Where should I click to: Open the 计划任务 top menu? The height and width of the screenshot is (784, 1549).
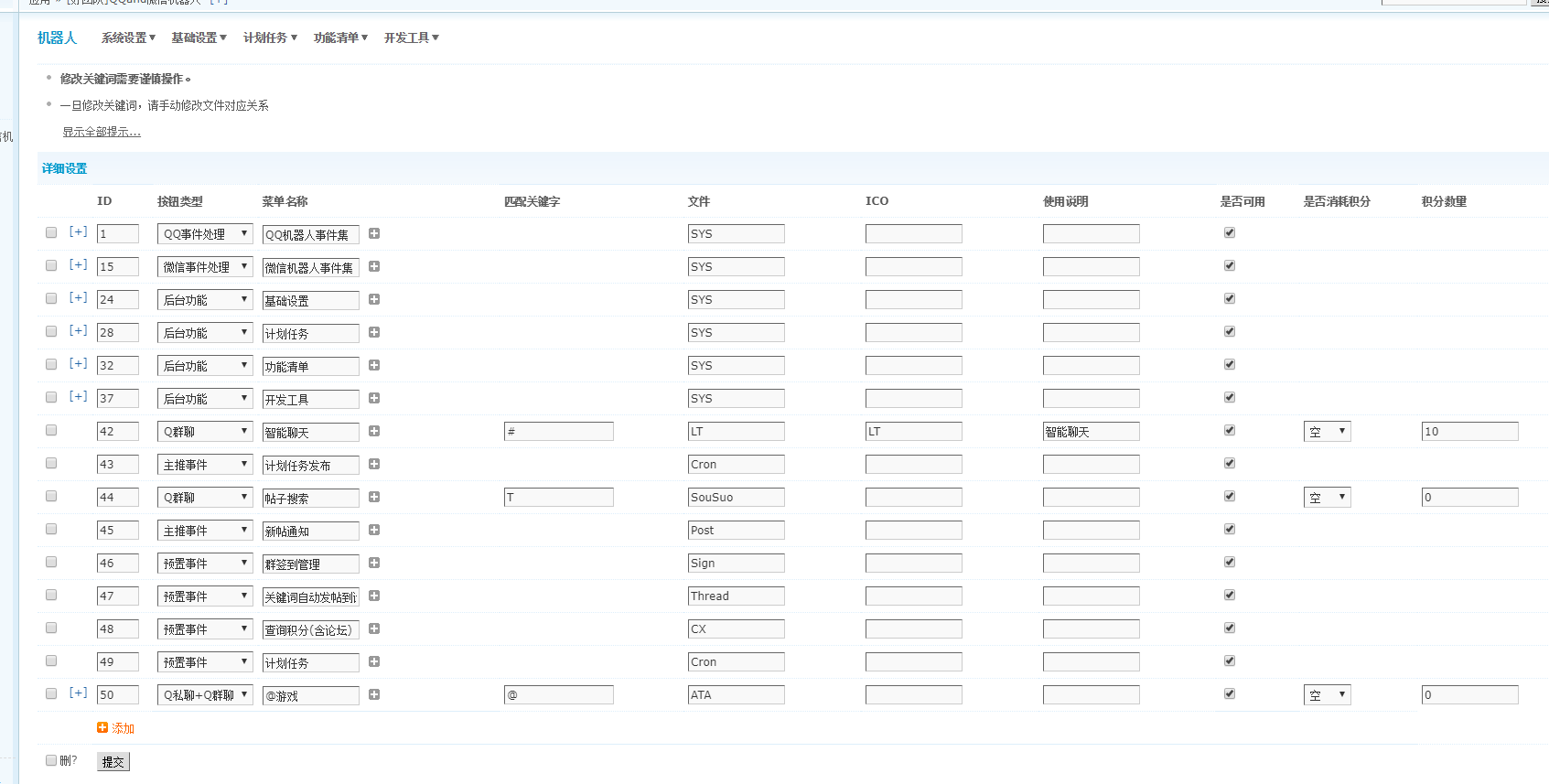270,38
